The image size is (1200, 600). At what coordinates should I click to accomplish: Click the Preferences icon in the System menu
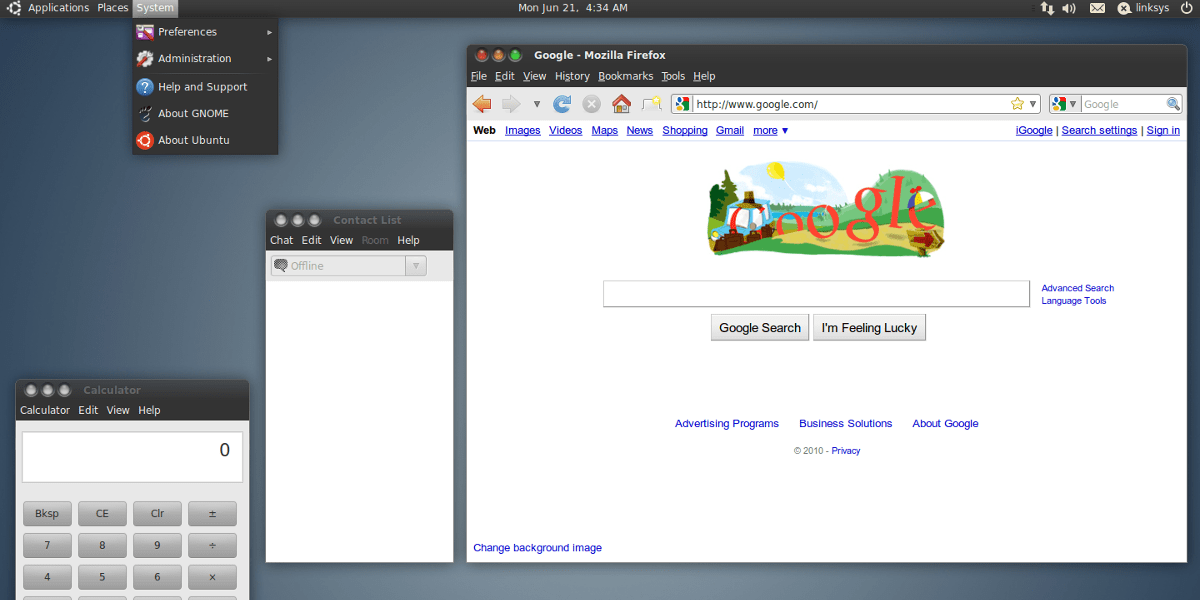[145, 32]
